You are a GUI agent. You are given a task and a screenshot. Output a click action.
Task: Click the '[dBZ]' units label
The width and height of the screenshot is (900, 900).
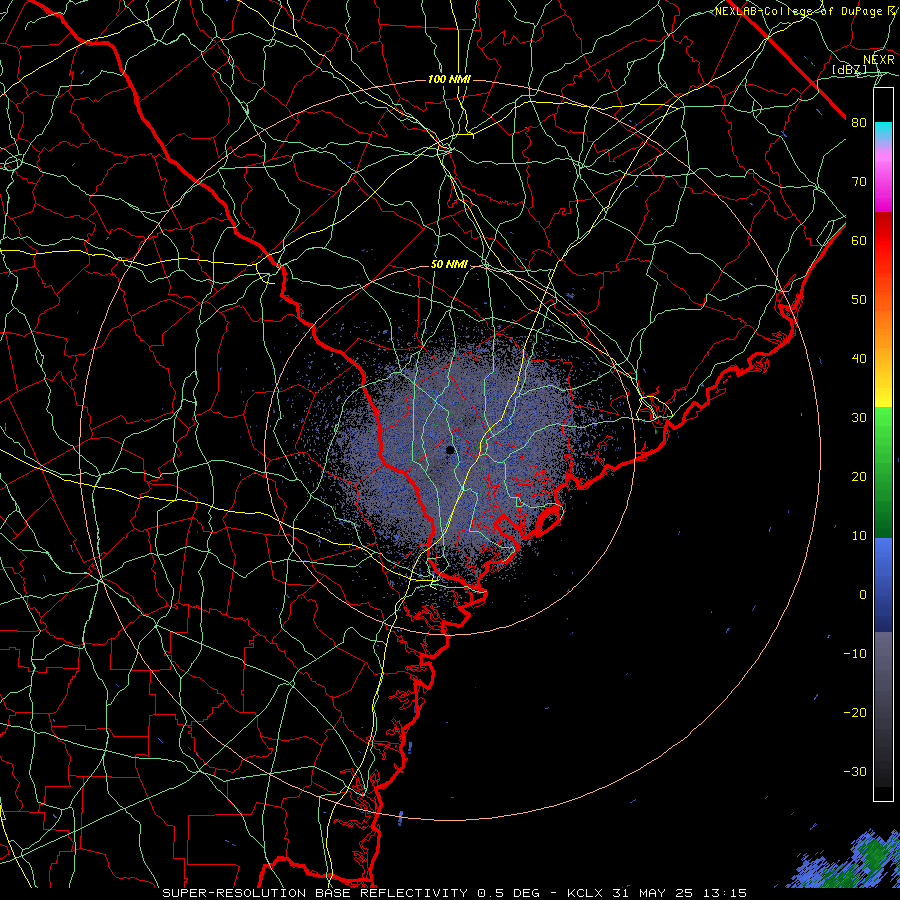pos(849,69)
